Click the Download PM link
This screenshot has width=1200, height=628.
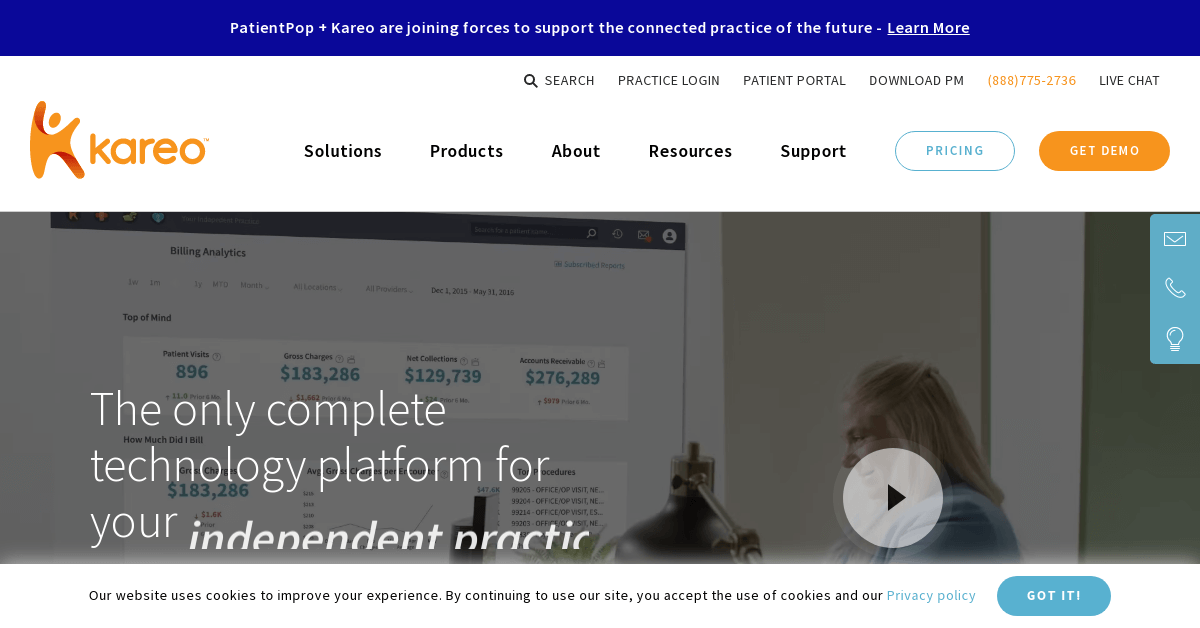[916, 81]
